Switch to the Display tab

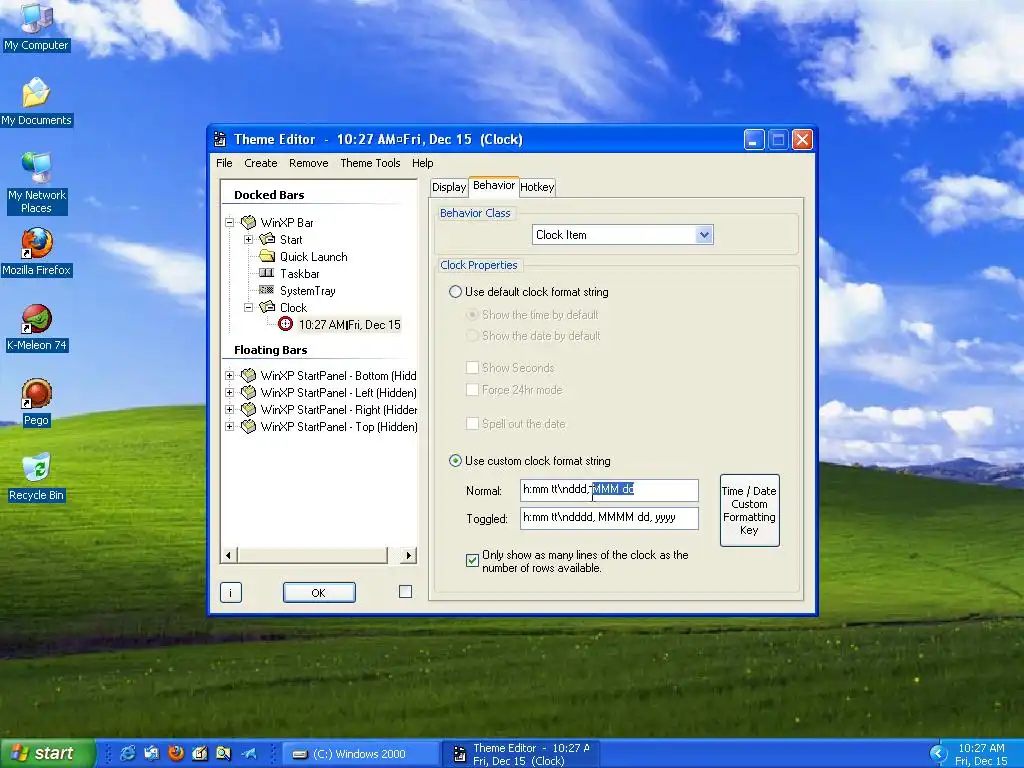point(449,187)
